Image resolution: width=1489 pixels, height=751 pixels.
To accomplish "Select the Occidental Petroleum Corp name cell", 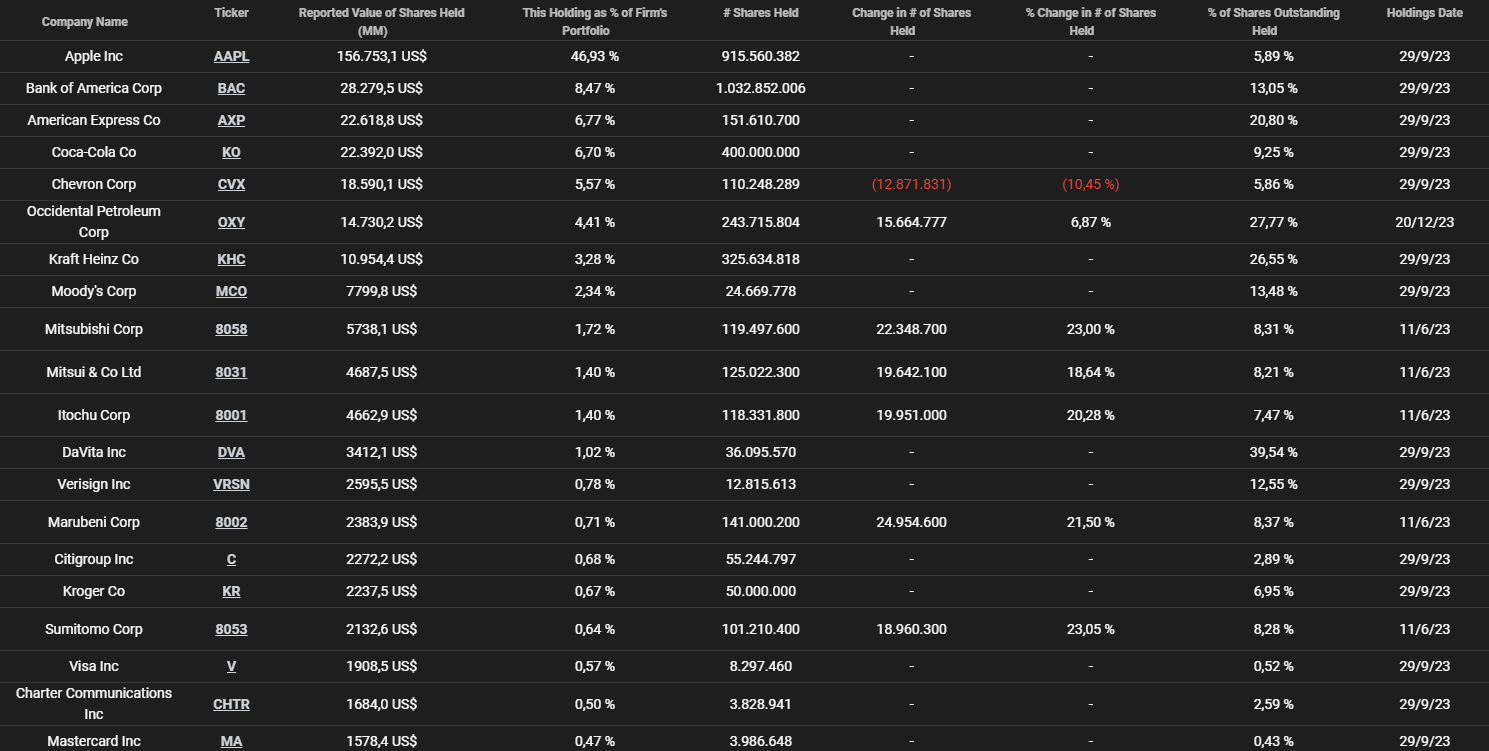I will tap(94, 222).
